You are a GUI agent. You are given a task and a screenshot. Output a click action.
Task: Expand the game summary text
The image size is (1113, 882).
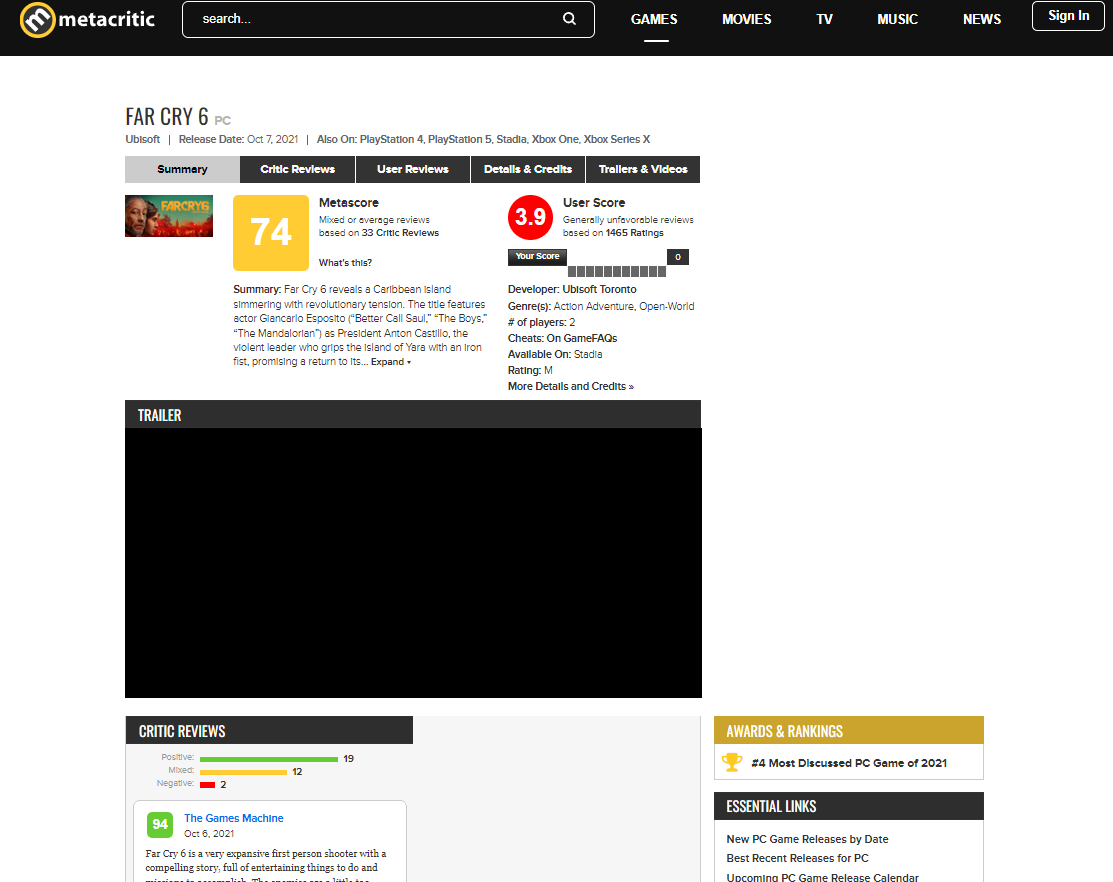tap(390, 362)
